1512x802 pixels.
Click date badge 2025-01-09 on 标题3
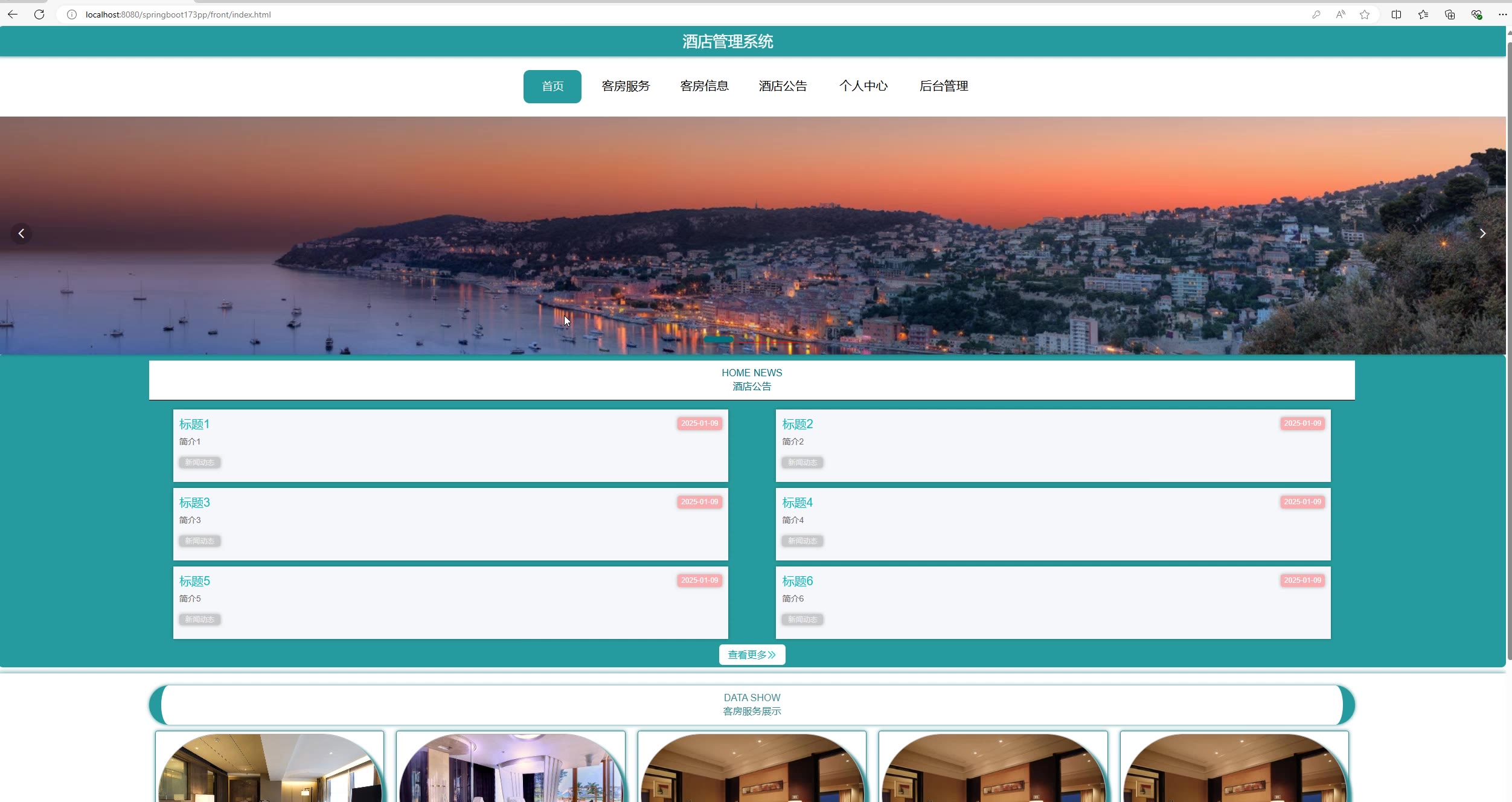tap(700, 502)
